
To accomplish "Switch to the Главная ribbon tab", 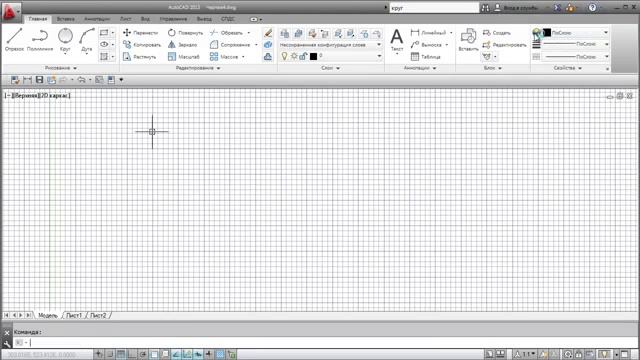I will pyautogui.click(x=38, y=19).
